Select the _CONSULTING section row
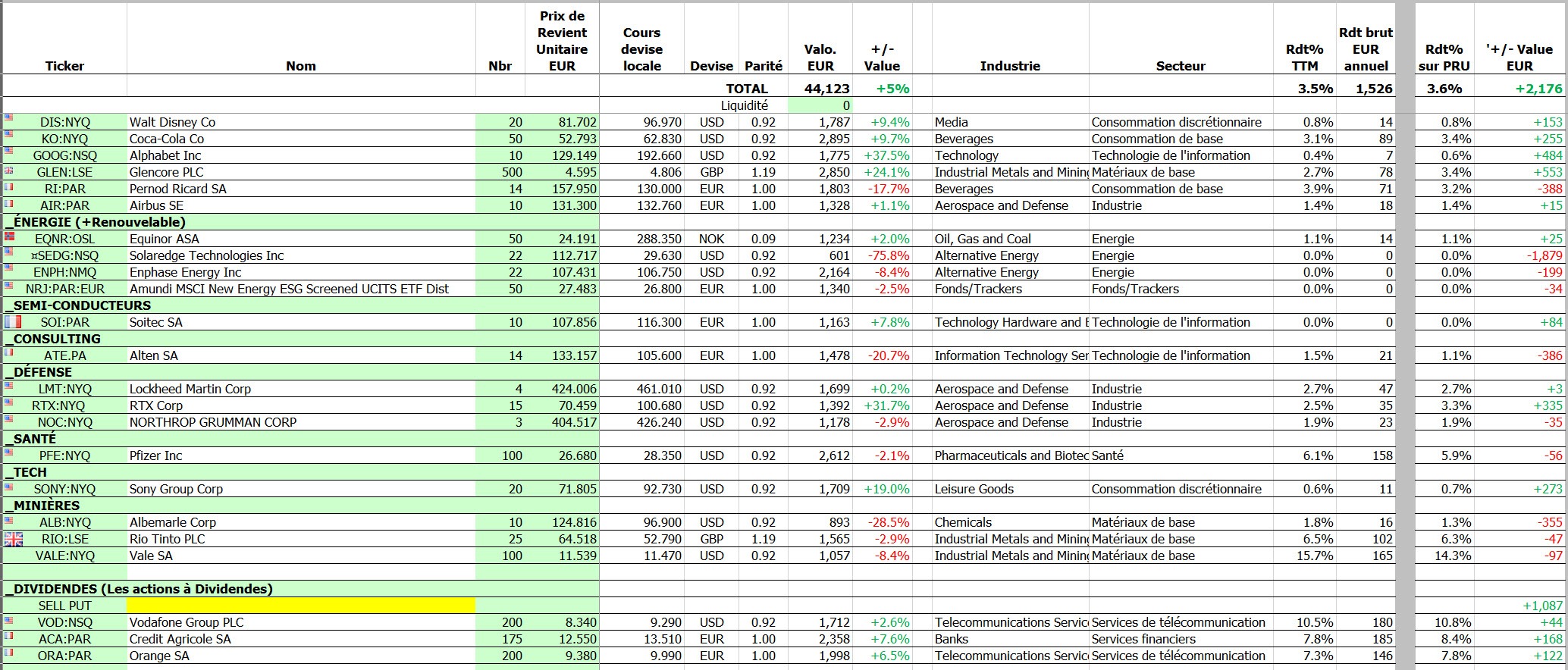 [x=301, y=339]
